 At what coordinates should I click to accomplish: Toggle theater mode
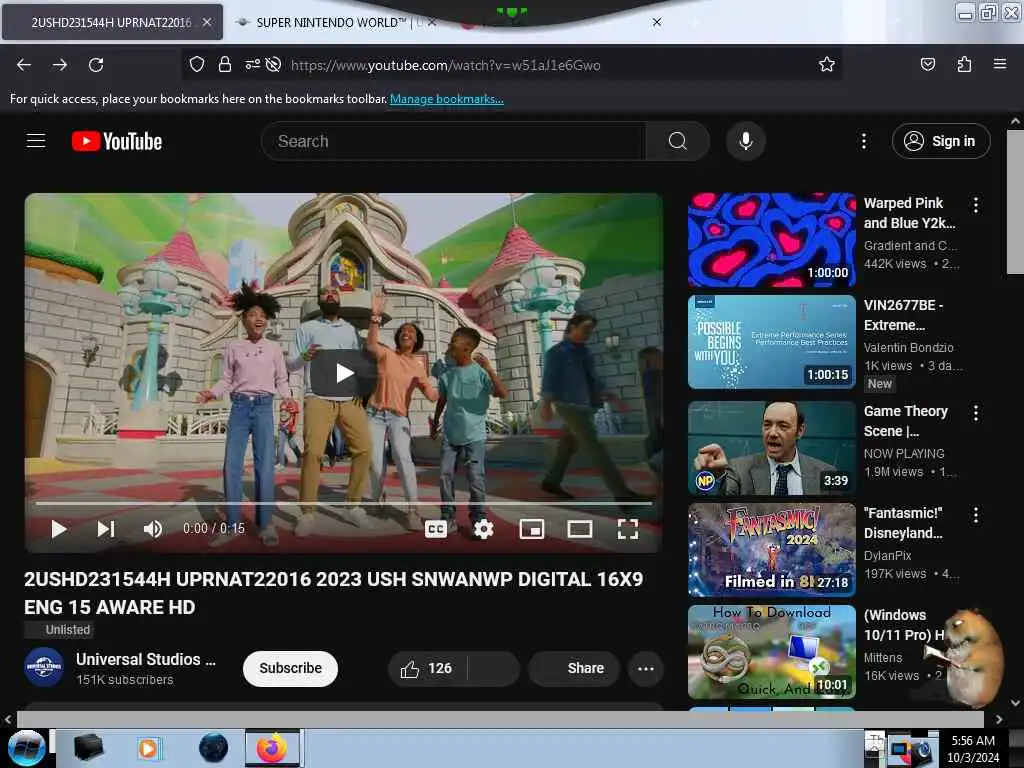tap(580, 529)
